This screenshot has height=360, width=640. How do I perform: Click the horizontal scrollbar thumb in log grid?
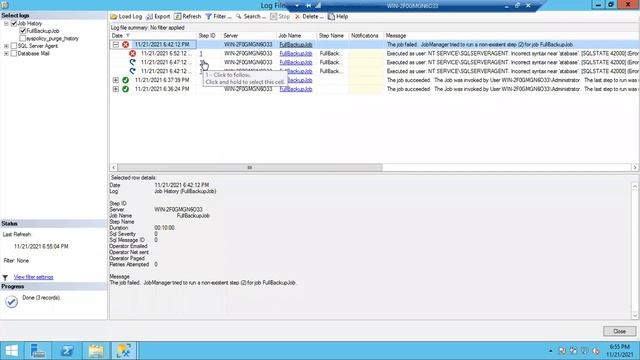point(249,167)
